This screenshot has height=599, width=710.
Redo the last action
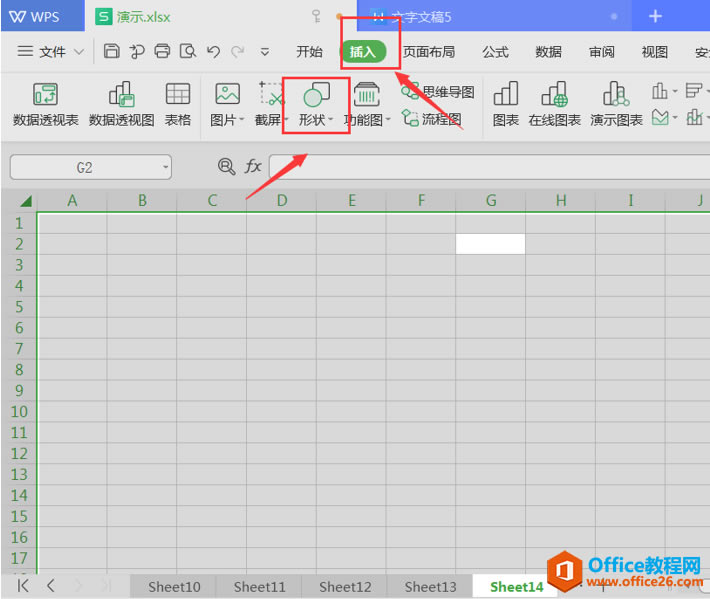(x=237, y=52)
